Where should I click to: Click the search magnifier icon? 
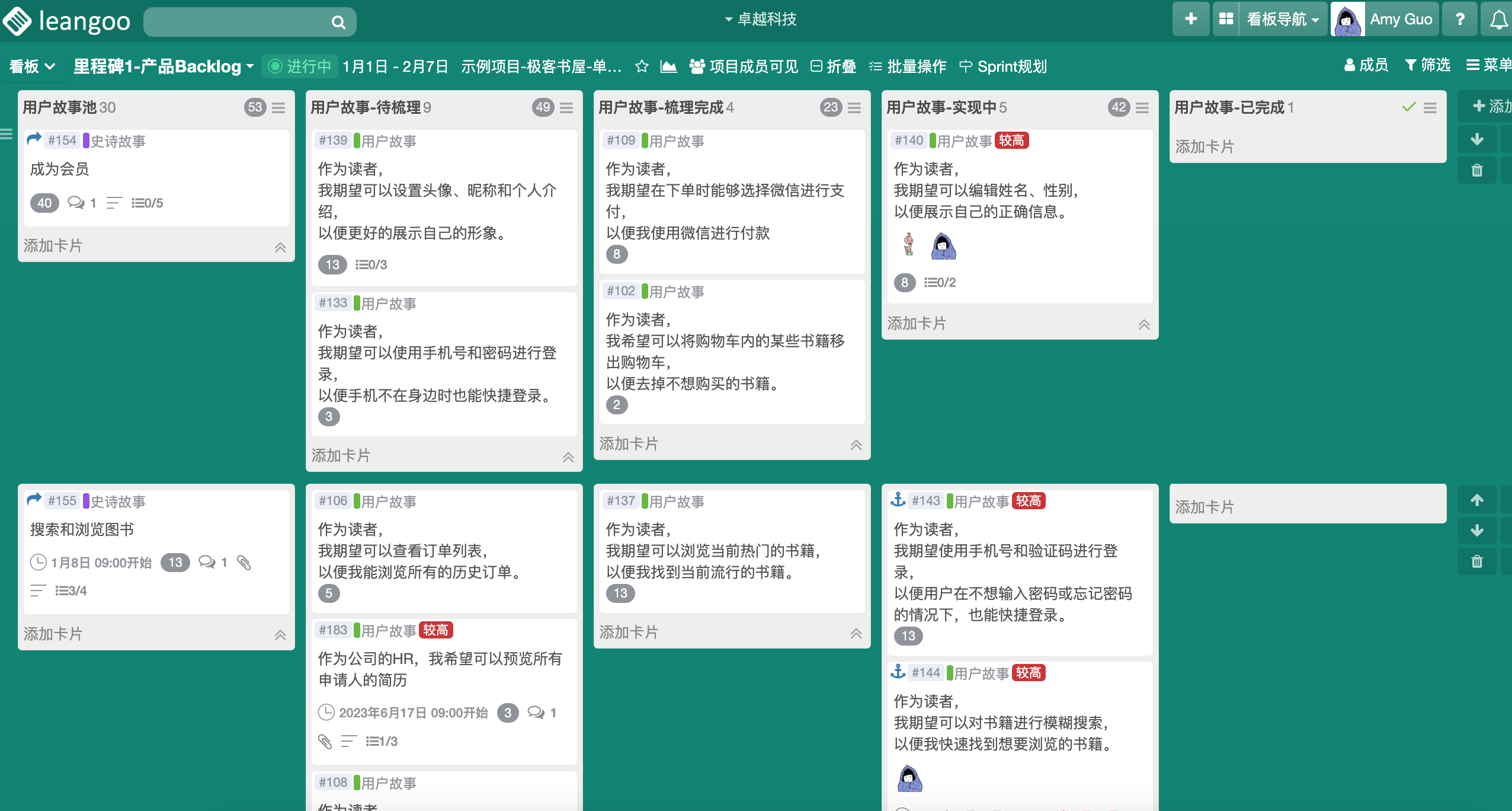point(338,23)
